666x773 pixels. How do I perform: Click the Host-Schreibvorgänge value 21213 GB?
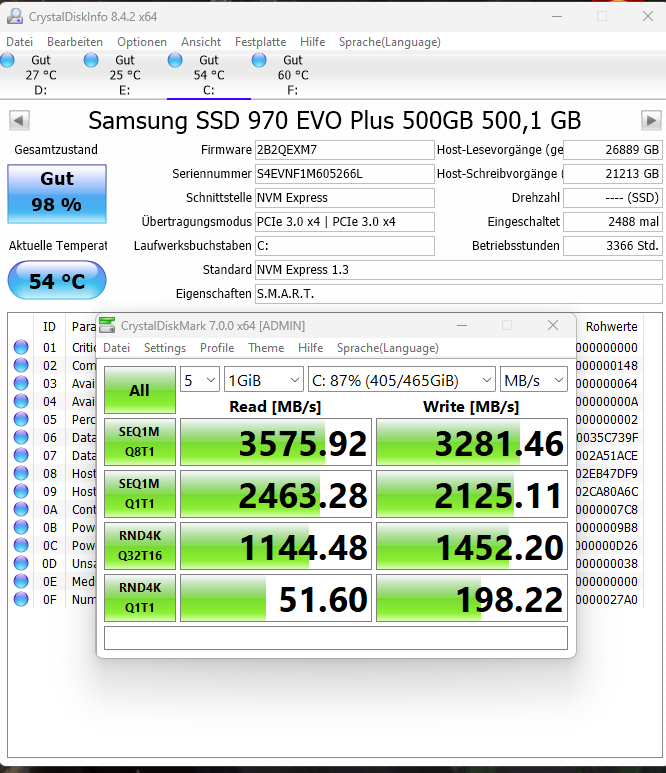tap(613, 174)
